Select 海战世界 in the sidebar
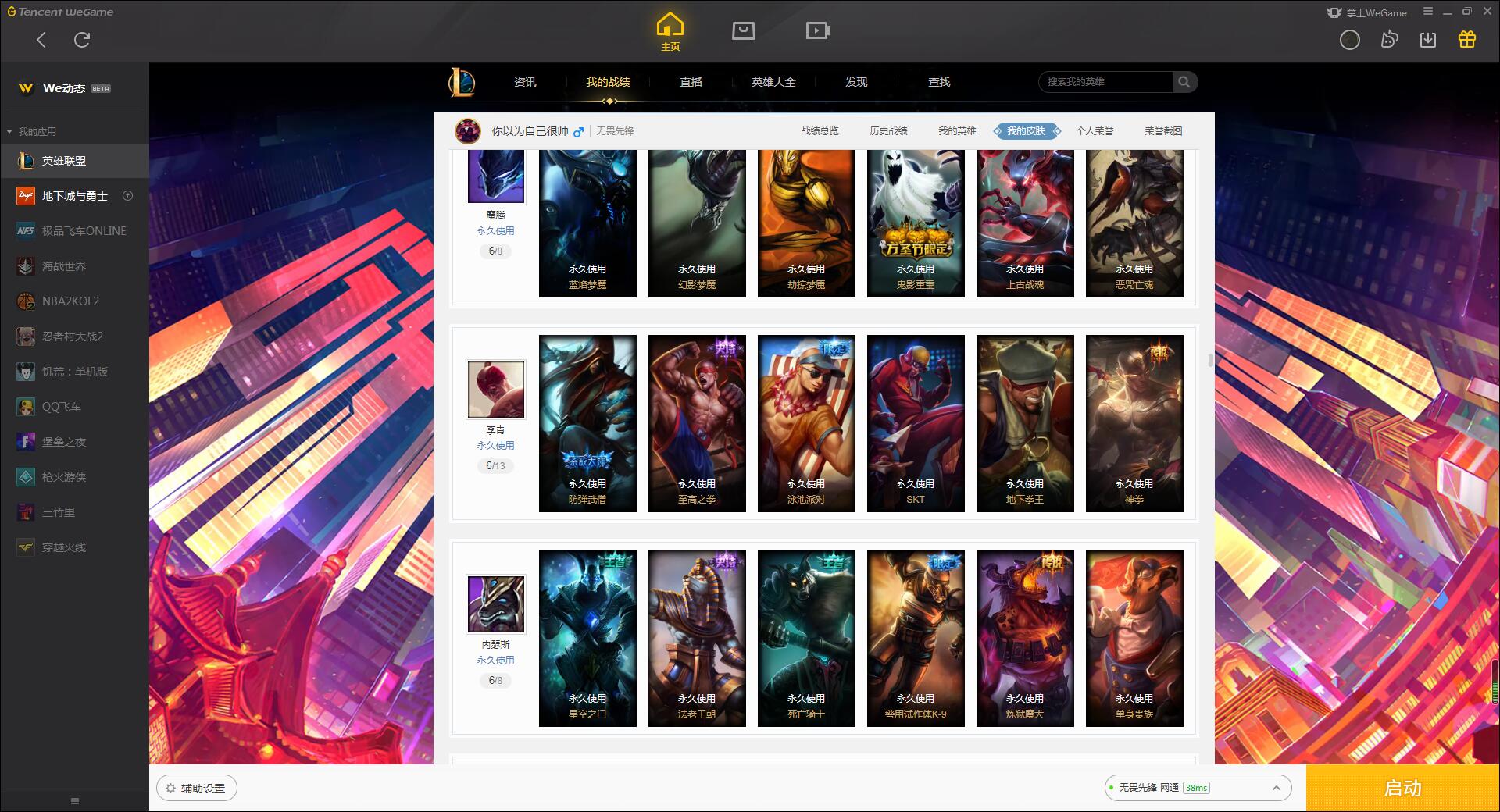This screenshot has height=812, width=1500. click(74, 266)
